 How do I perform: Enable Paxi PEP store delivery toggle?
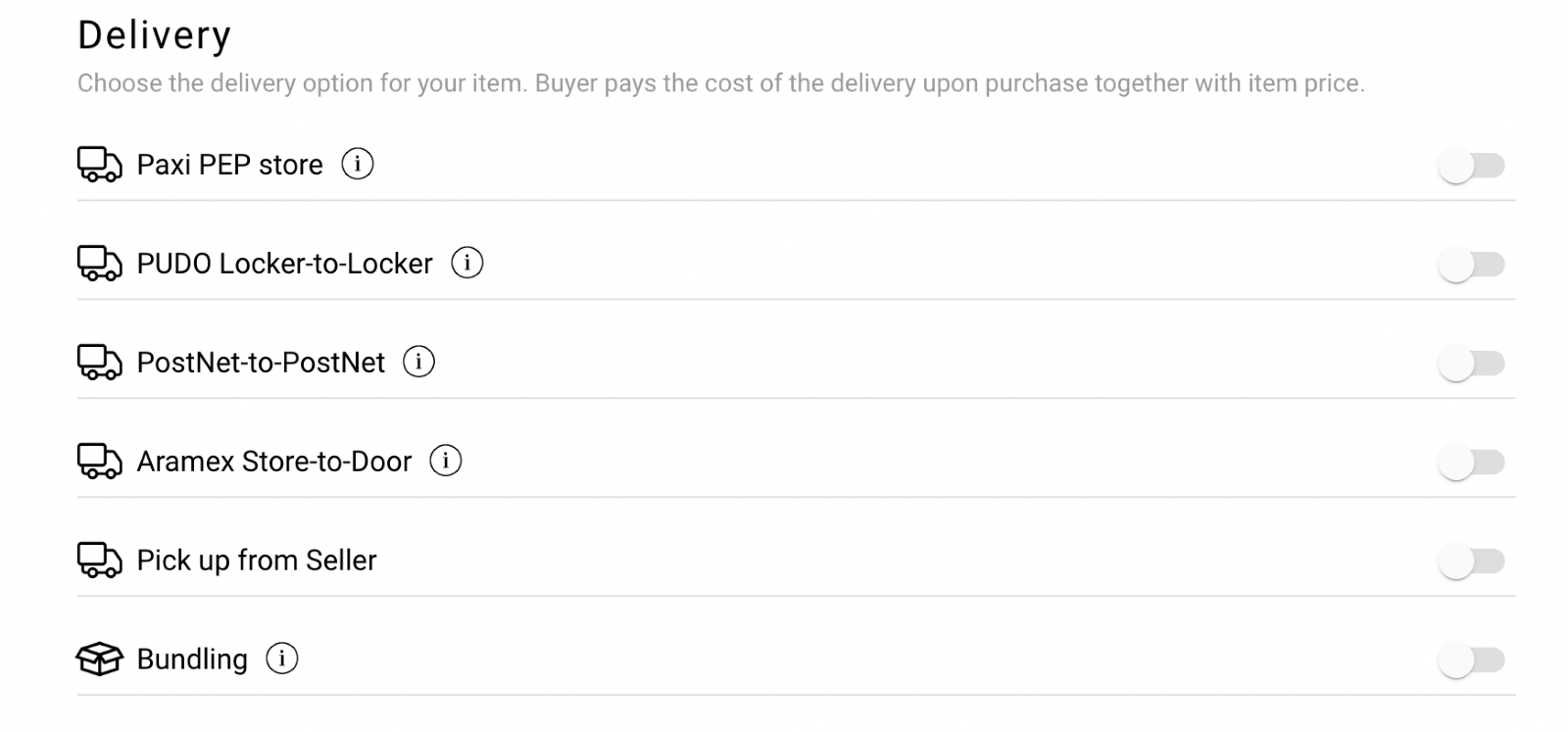pos(1471,166)
